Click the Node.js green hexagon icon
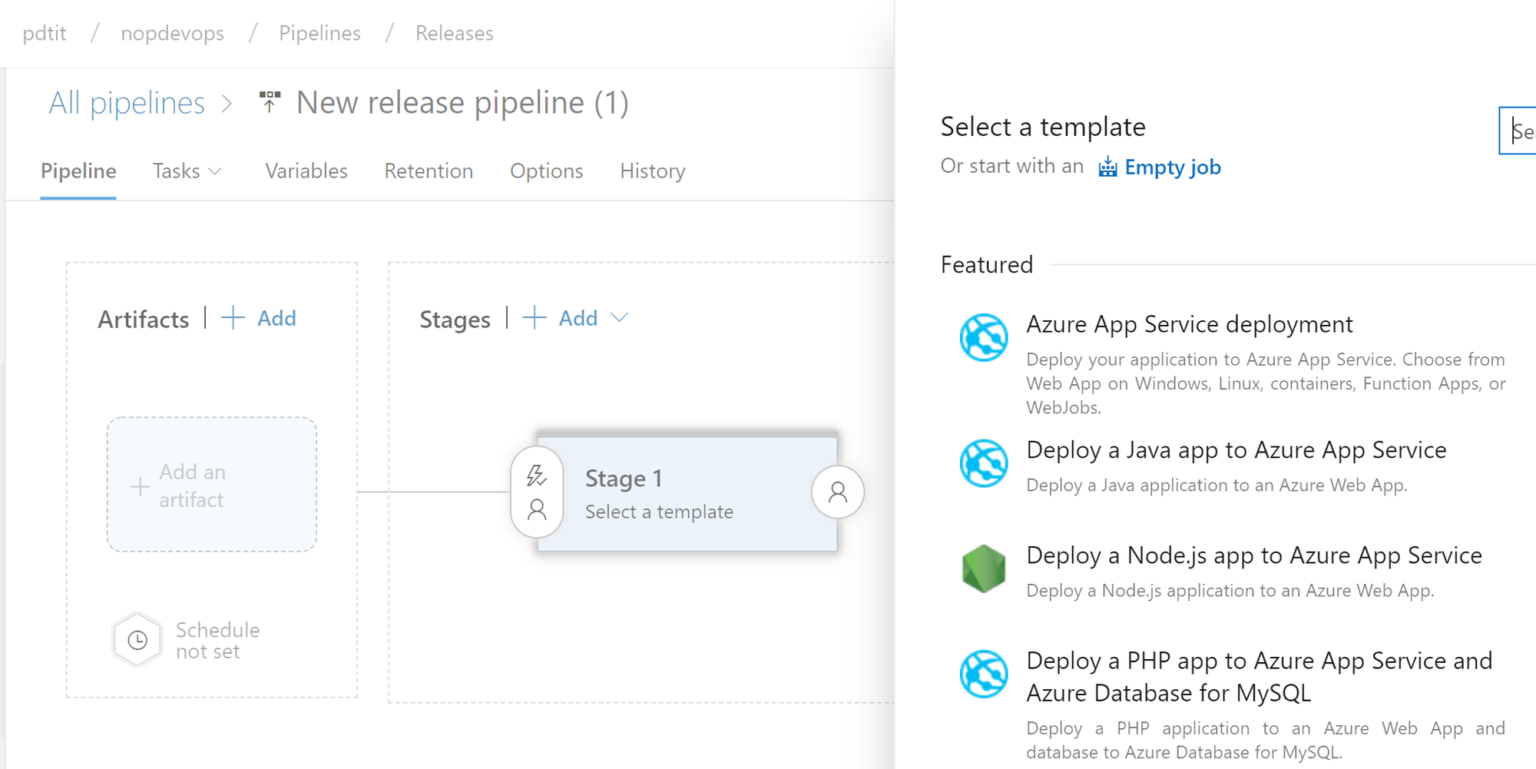This screenshot has width=1536, height=769. tap(983, 568)
